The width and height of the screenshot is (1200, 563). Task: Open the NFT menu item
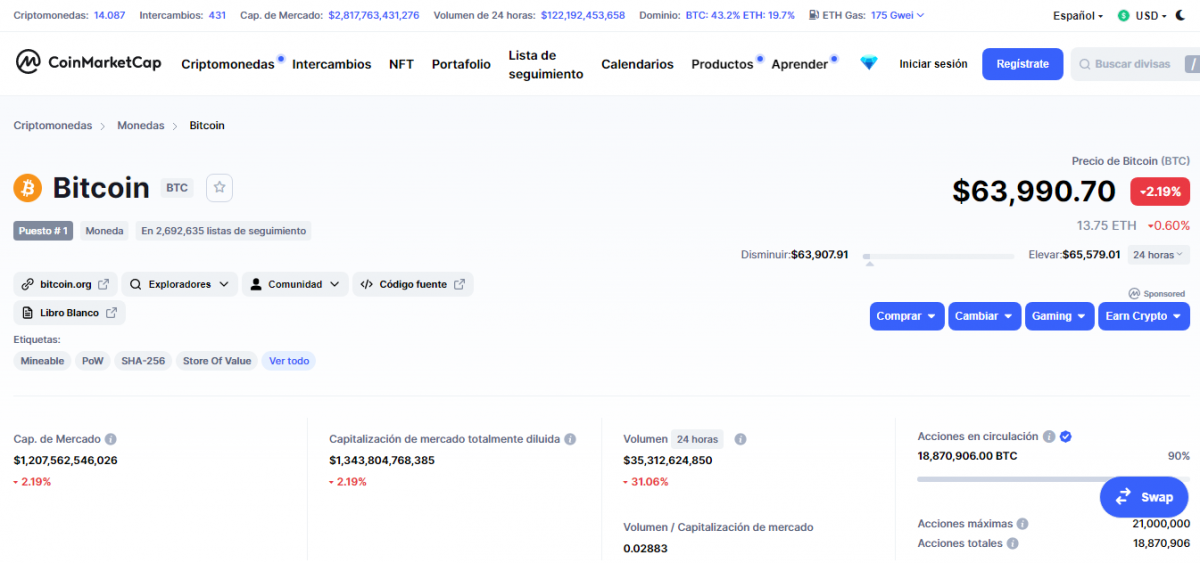(x=401, y=64)
